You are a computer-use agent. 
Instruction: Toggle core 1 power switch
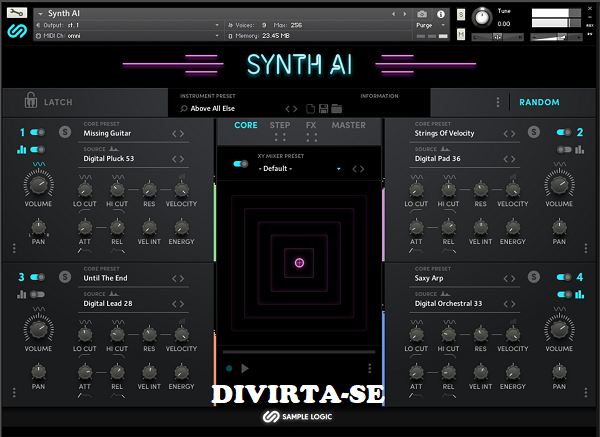coord(38,132)
